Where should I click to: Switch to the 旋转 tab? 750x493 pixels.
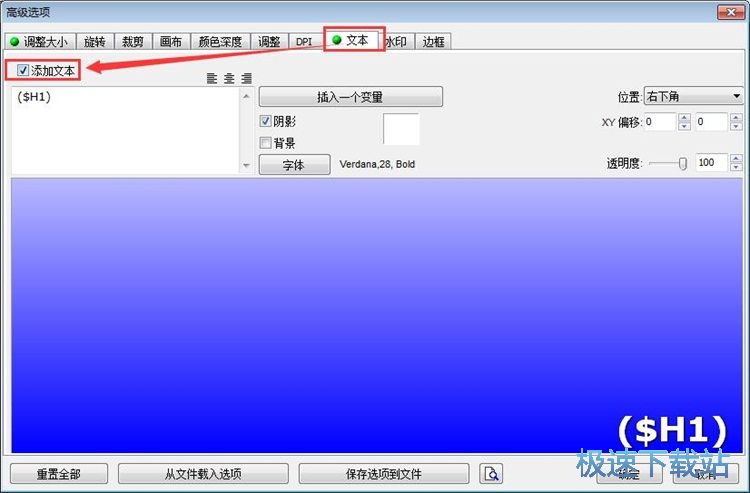tap(95, 42)
